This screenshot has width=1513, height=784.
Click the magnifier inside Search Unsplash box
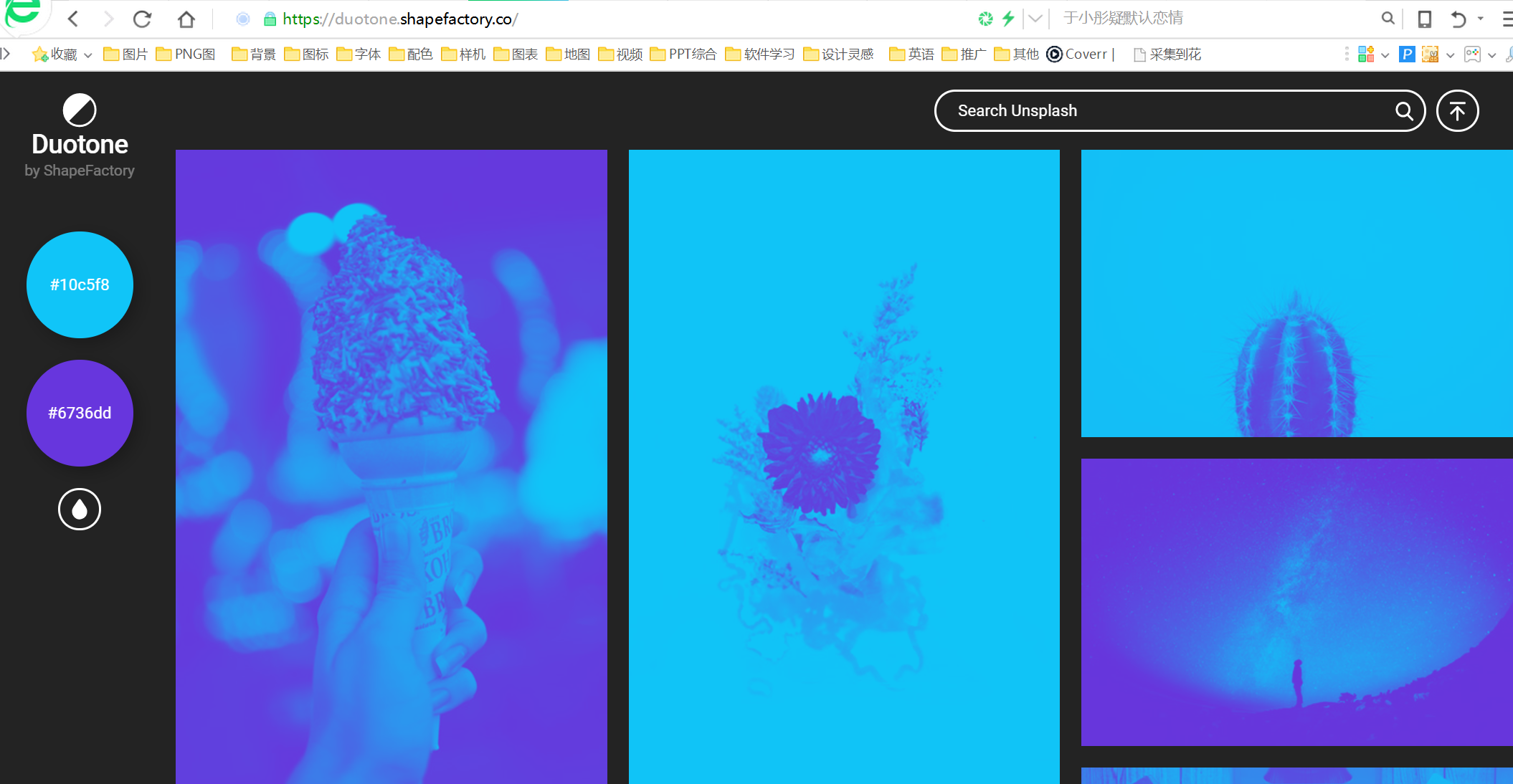(x=1403, y=111)
